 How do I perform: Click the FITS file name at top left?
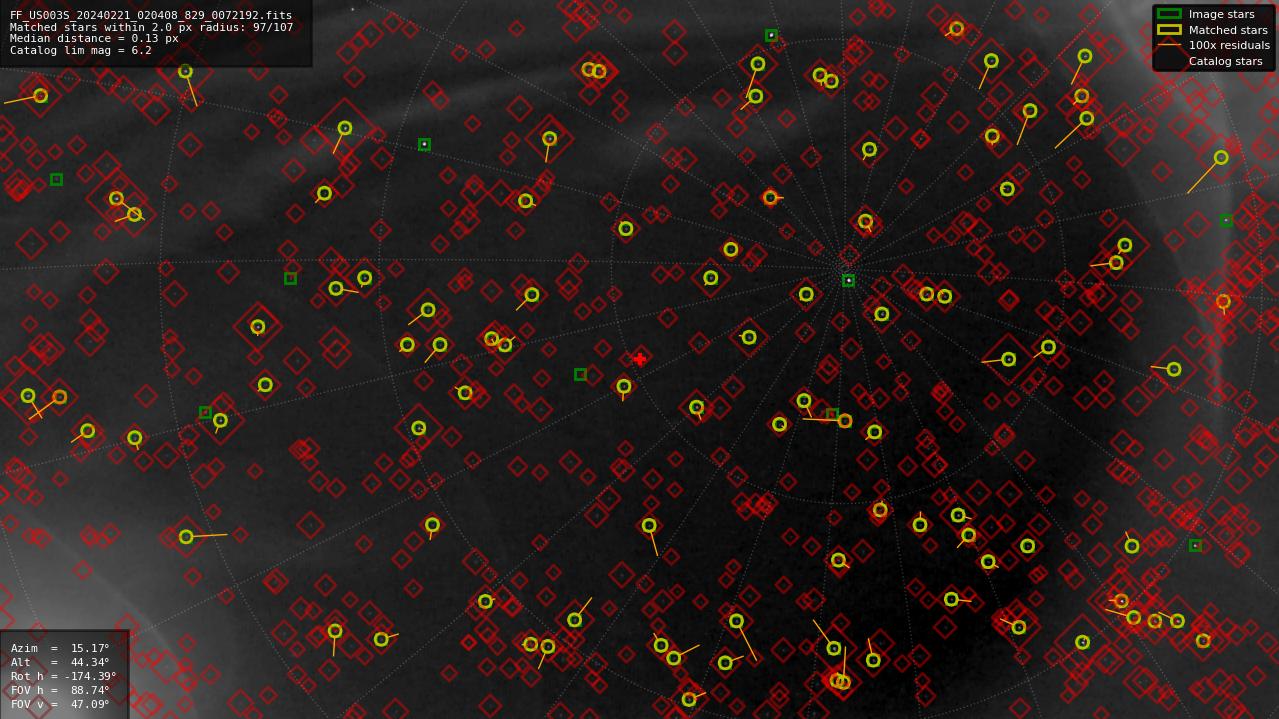coord(151,15)
